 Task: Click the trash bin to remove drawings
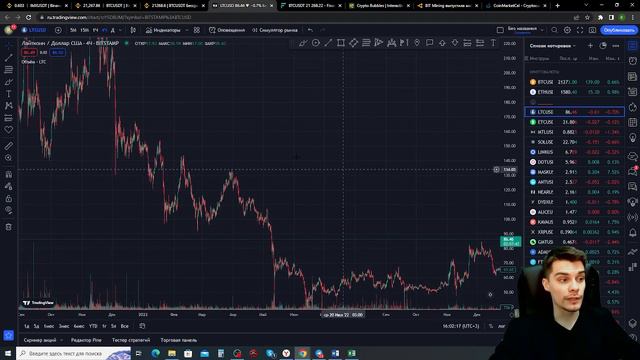pyautogui.click(x=9, y=227)
